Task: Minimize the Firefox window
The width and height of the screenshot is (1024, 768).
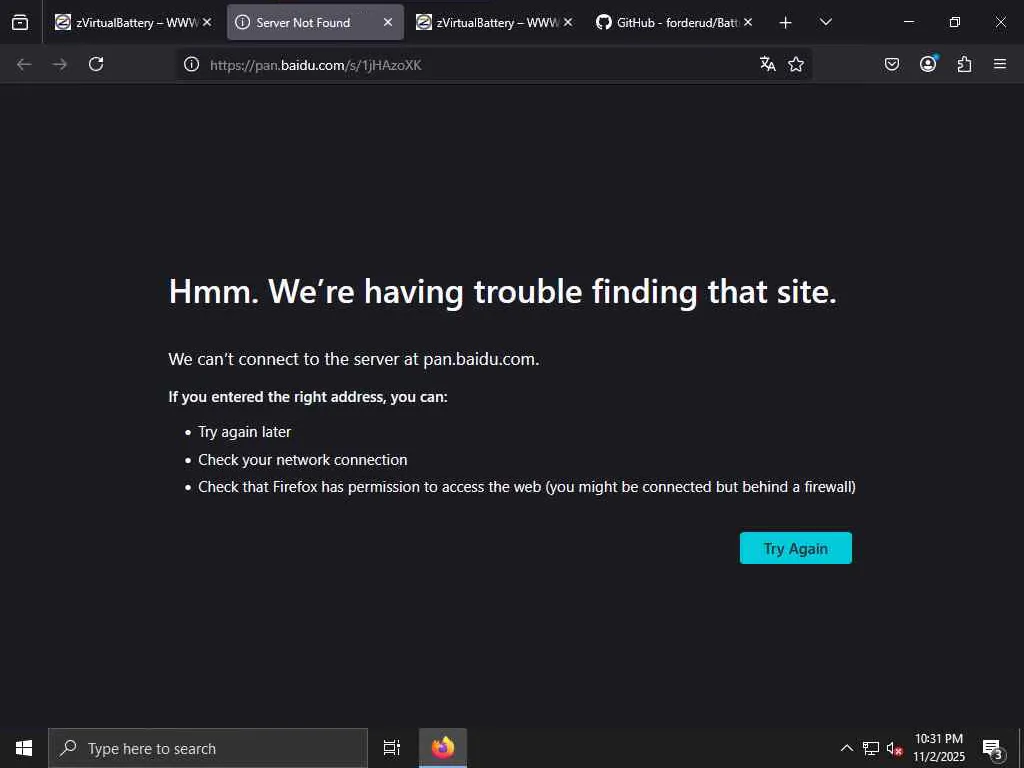Action: (908, 22)
